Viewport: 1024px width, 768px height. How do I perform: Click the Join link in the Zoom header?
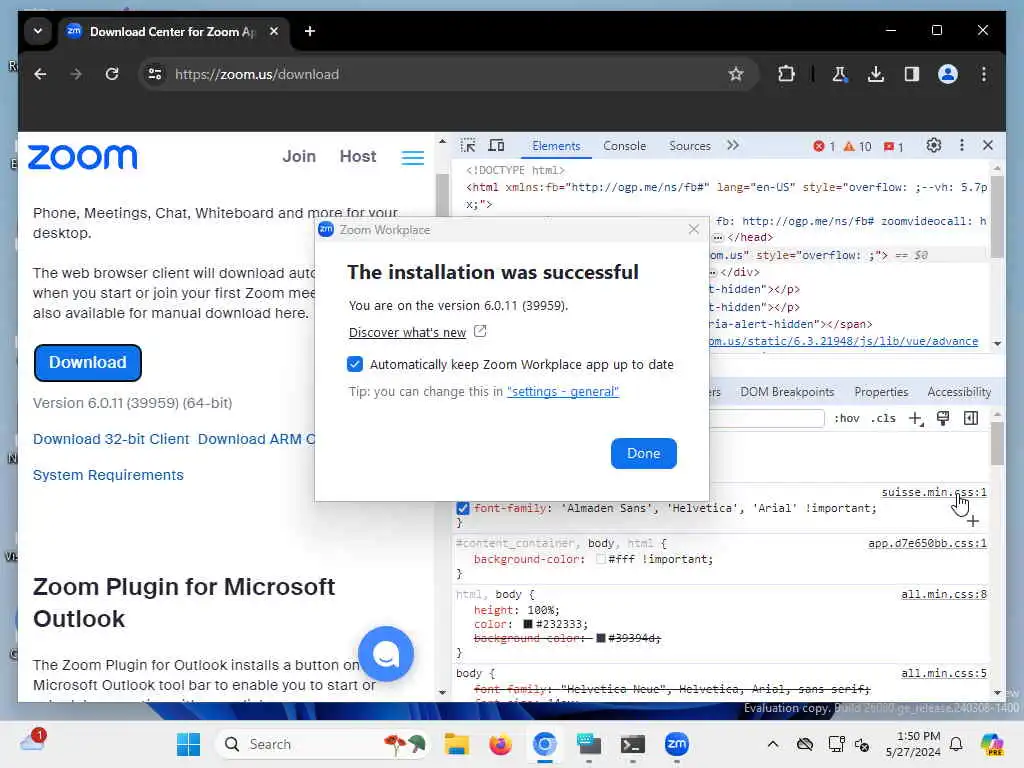pos(298,157)
